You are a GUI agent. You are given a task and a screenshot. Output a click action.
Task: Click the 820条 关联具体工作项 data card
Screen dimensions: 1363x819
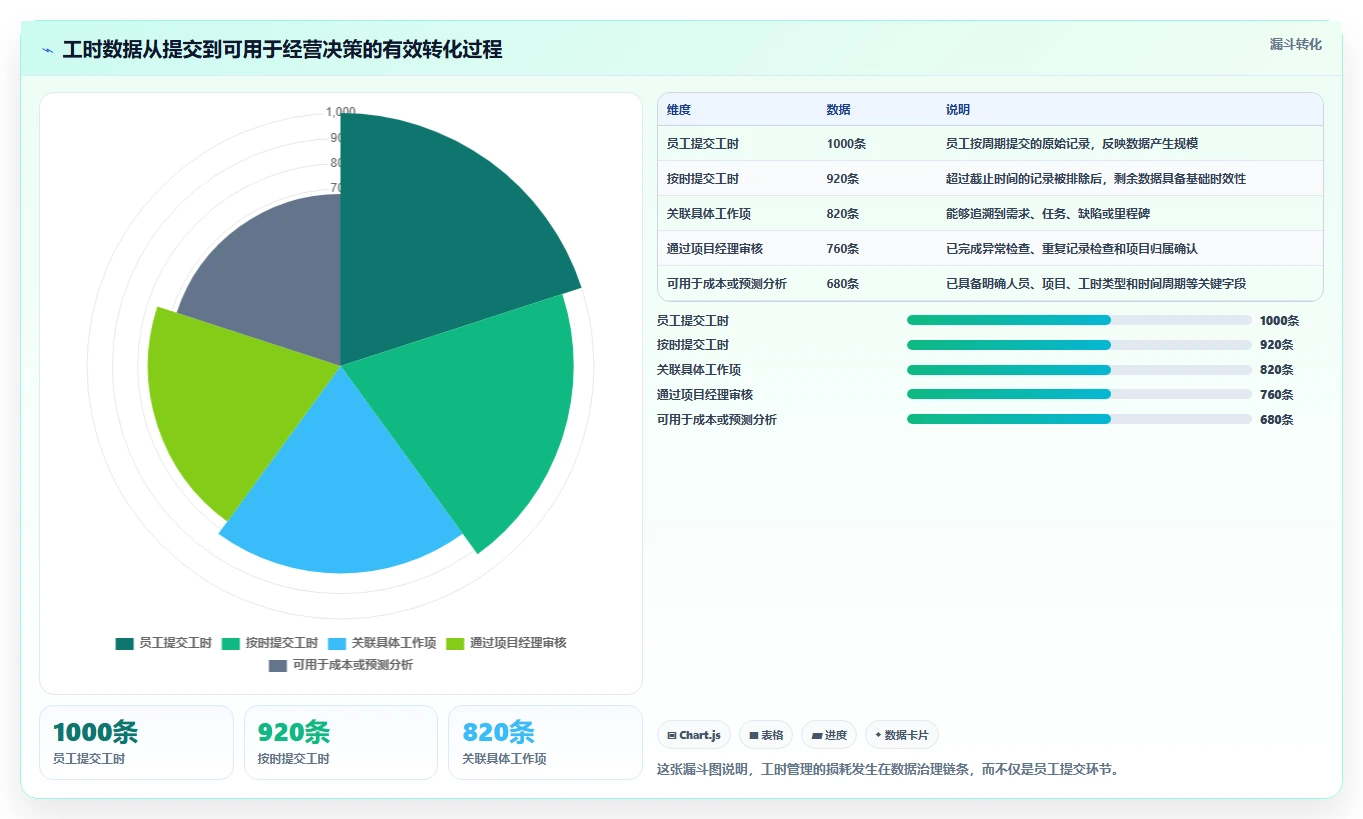pos(545,742)
